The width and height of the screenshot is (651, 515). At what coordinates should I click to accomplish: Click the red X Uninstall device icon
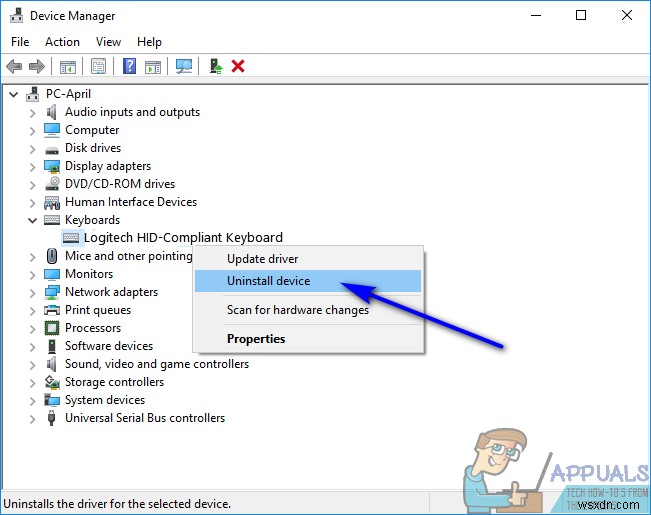(x=238, y=66)
